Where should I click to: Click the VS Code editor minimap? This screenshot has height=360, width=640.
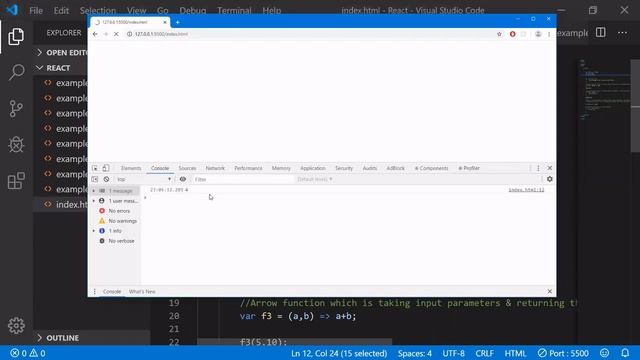pos(604,90)
